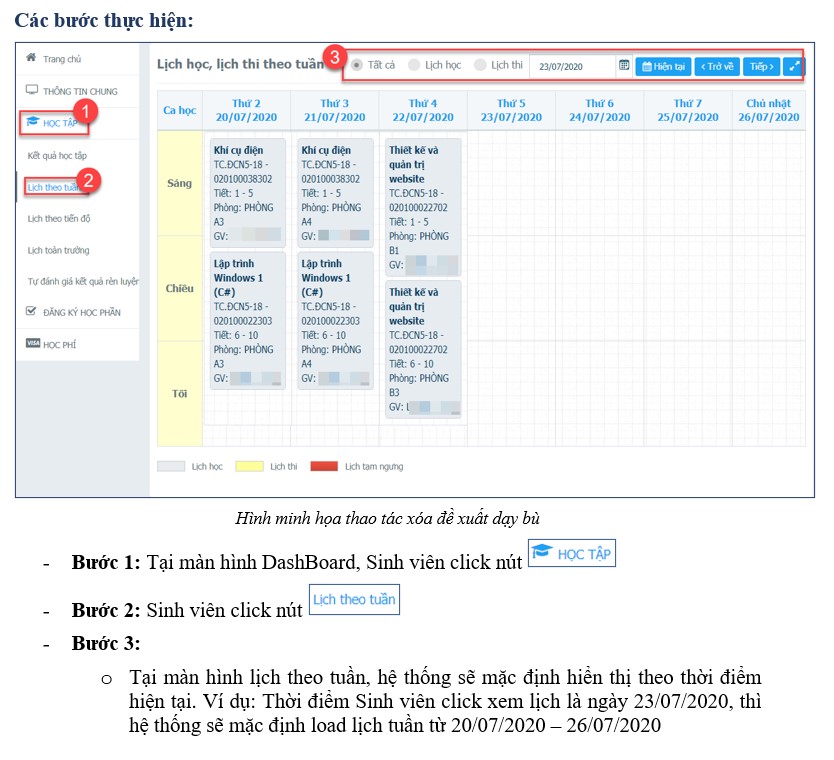This screenshot has width=834, height=760.
Task: Click the Hiện tại button
Action: coord(663,66)
